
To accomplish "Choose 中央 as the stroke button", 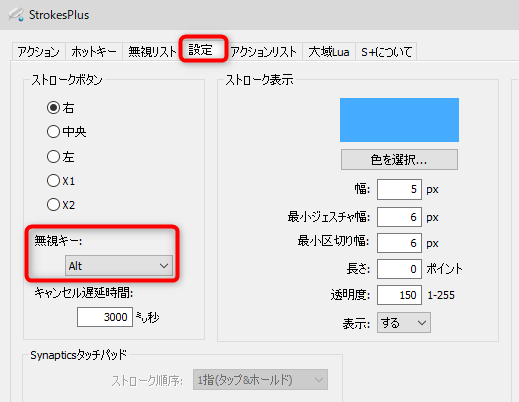I will [66, 132].
